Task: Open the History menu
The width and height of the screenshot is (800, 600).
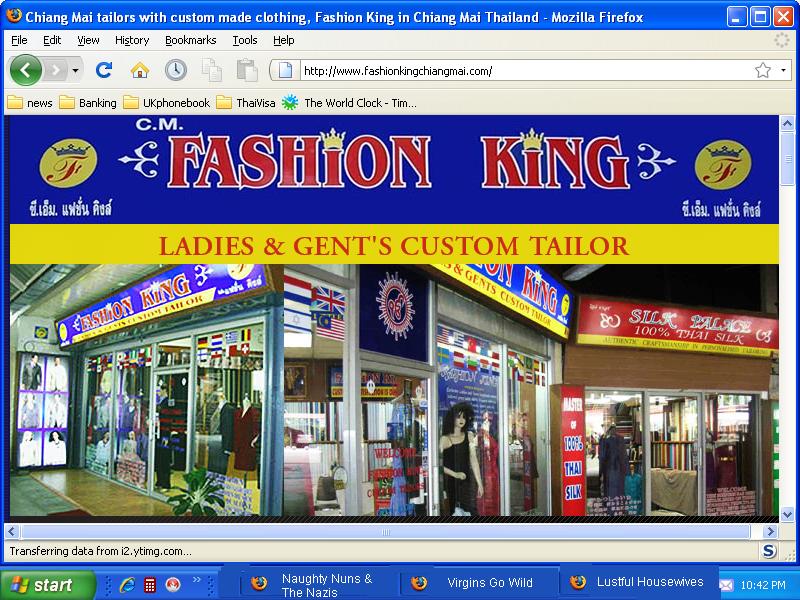Action: [x=132, y=40]
